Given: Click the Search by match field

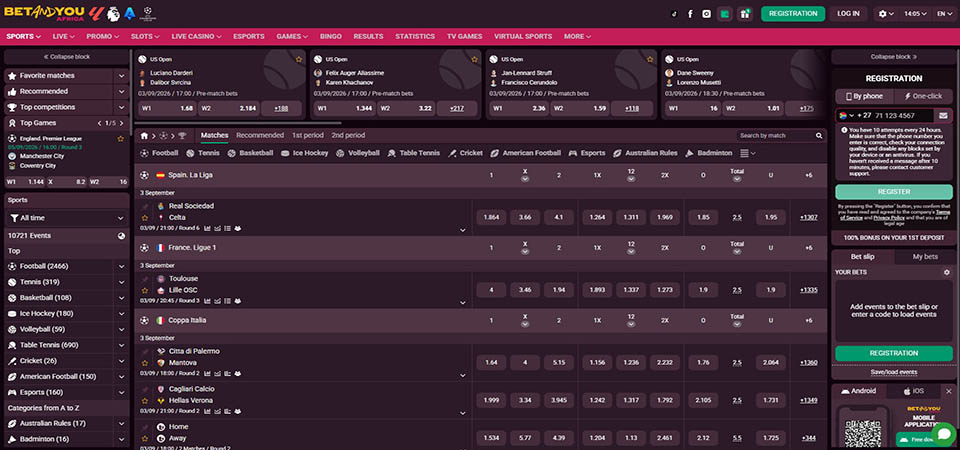Looking at the screenshot, I should coord(775,135).
